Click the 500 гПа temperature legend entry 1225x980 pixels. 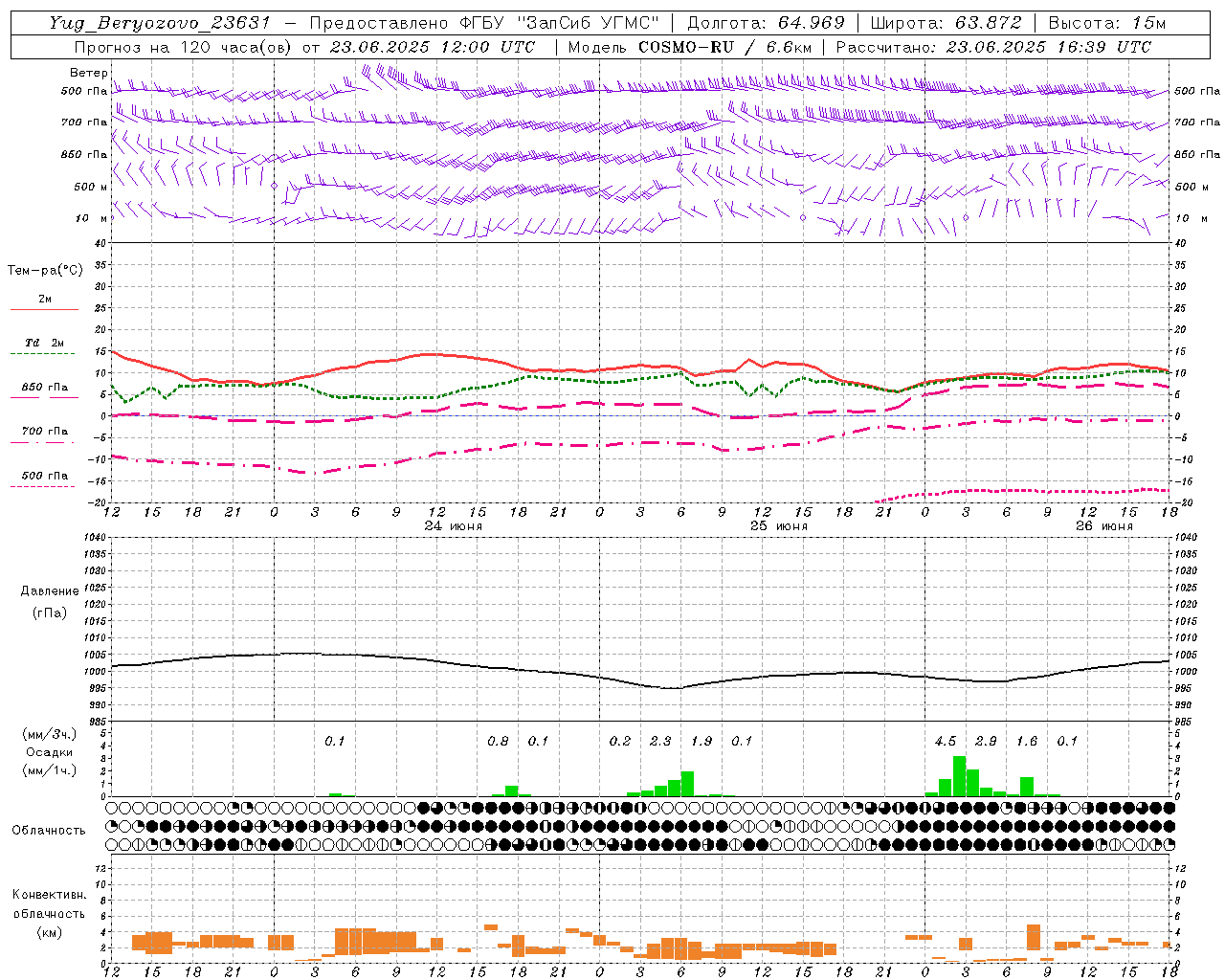[x=45, y=476]
